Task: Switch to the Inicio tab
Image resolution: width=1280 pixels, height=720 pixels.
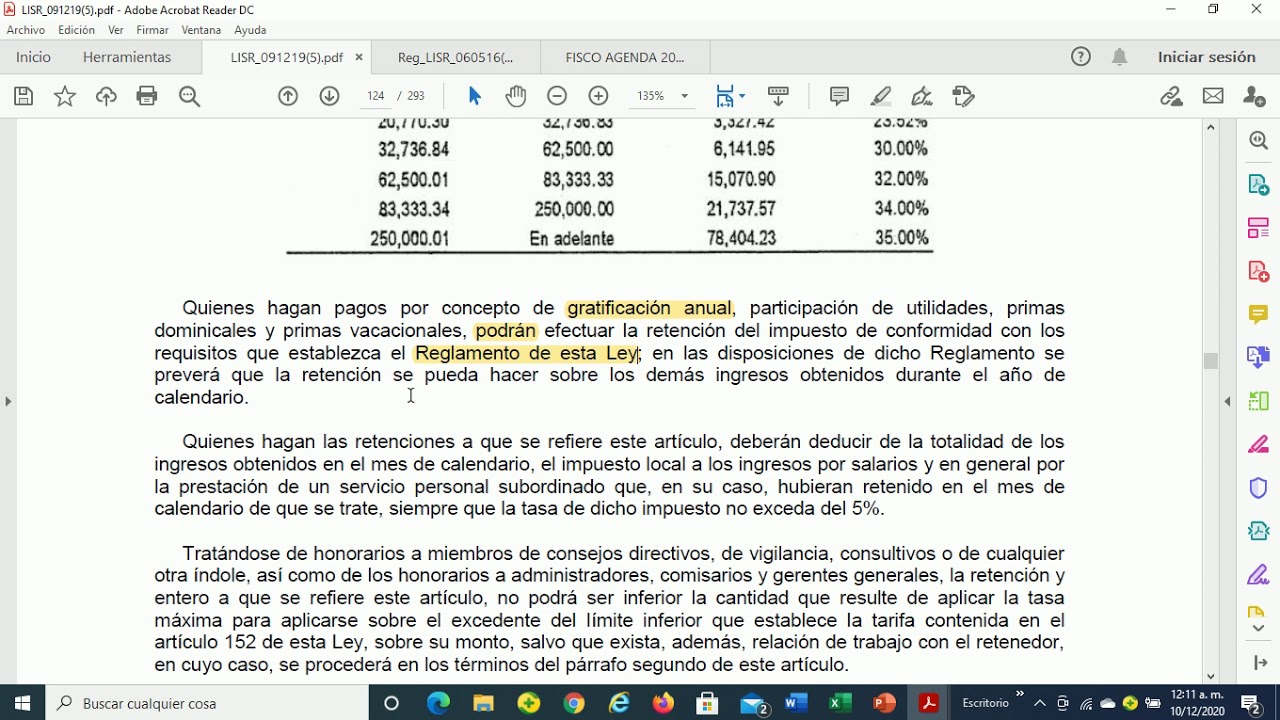Action: click(x=33, y=57)
